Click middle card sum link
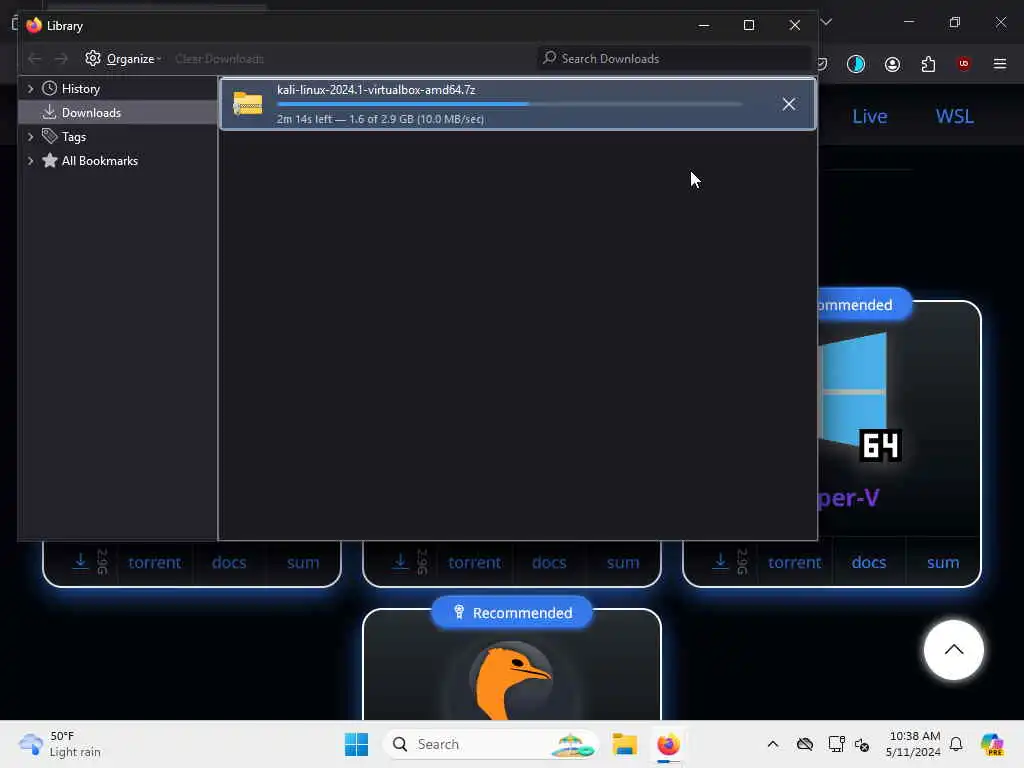Screen dimensions: 1024x768 [x=623, y=562]
